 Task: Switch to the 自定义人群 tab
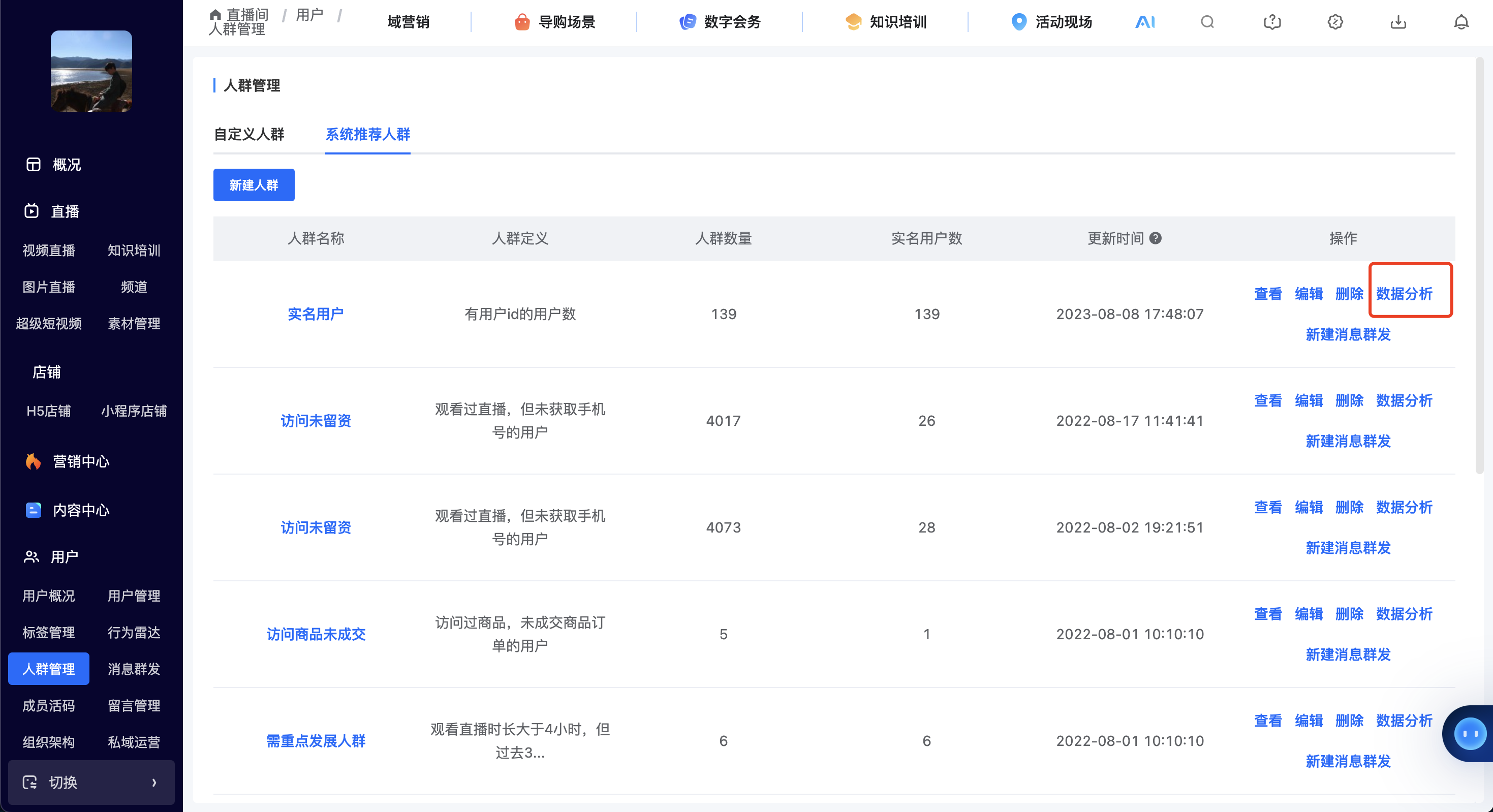coord(249,135)
